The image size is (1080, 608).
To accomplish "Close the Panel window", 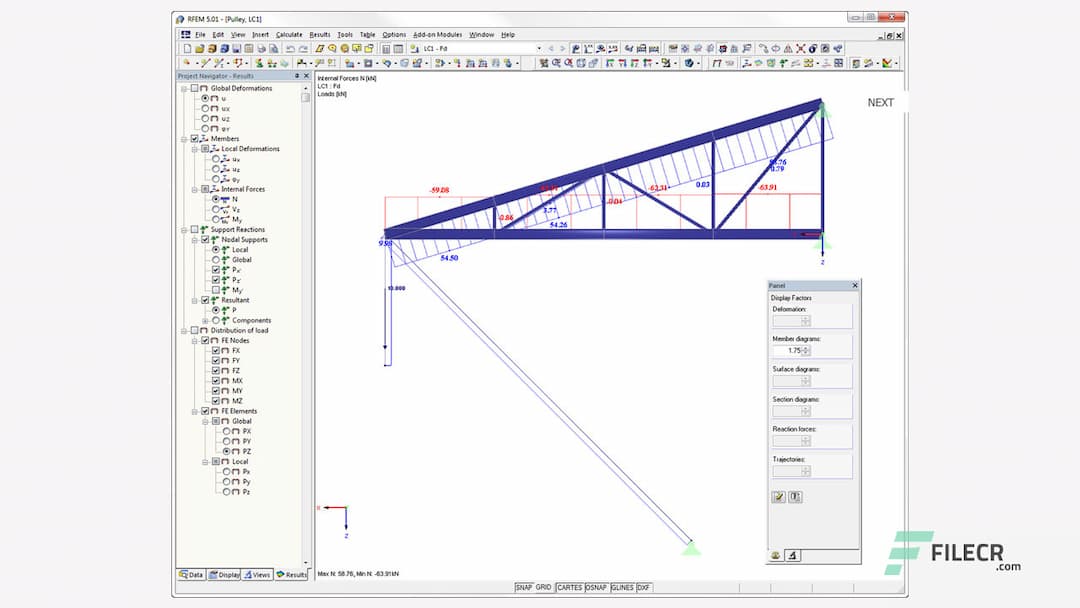I will pyautogui.click(x=855, y=286).
